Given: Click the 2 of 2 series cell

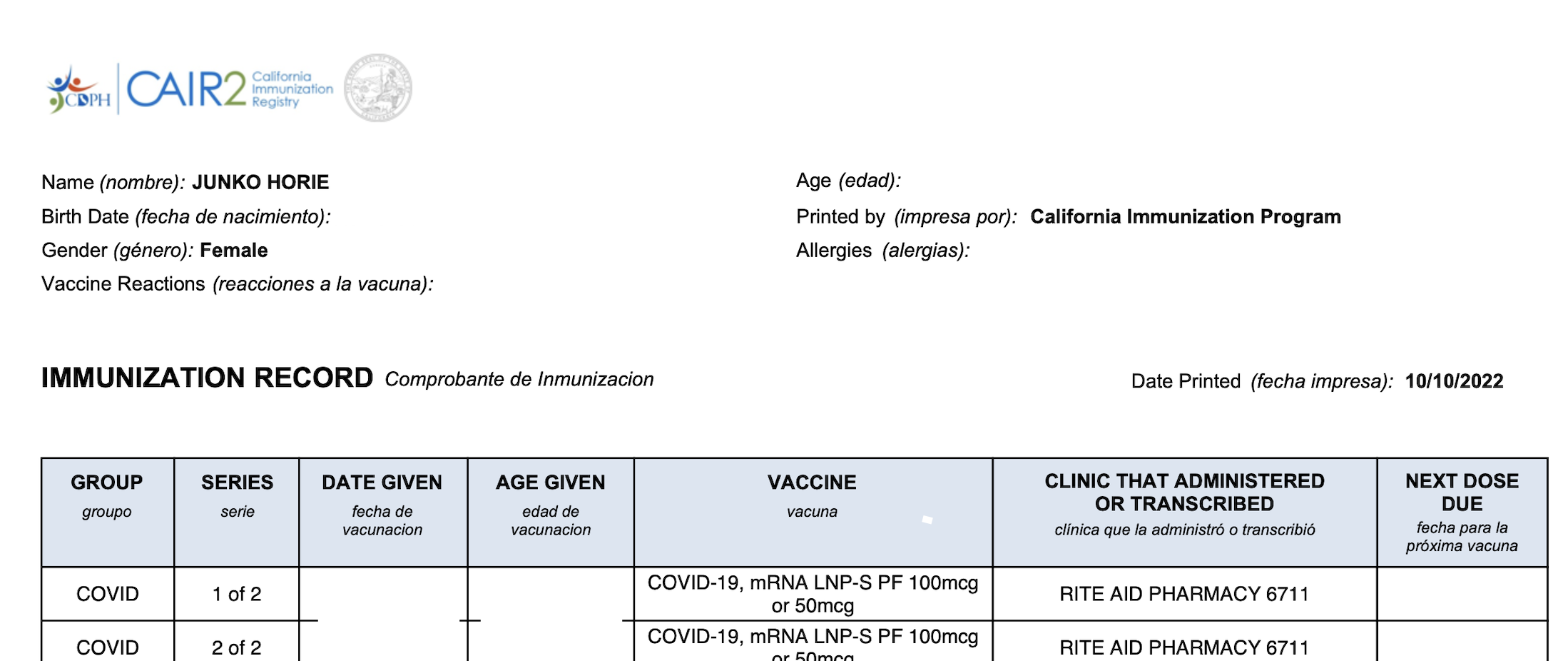Looking at the screenshot, I should (237, 647).
